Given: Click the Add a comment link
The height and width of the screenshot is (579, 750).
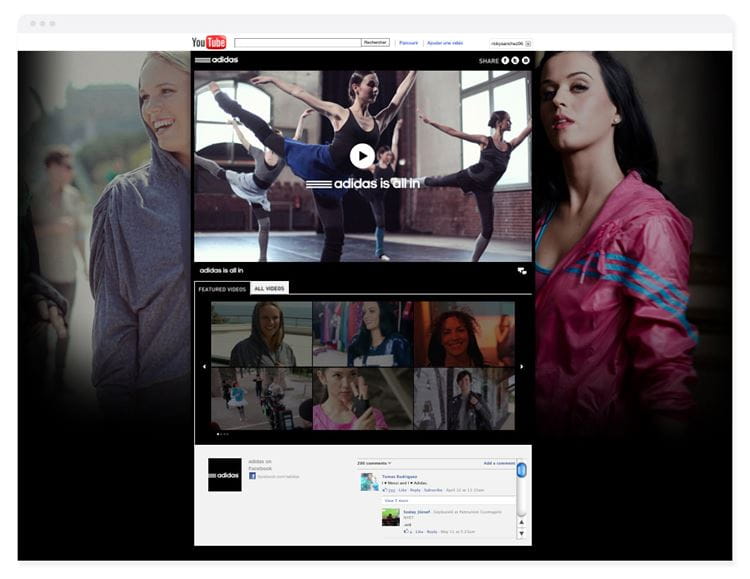Looking at the screenshot, I should (x=499, y=463).
